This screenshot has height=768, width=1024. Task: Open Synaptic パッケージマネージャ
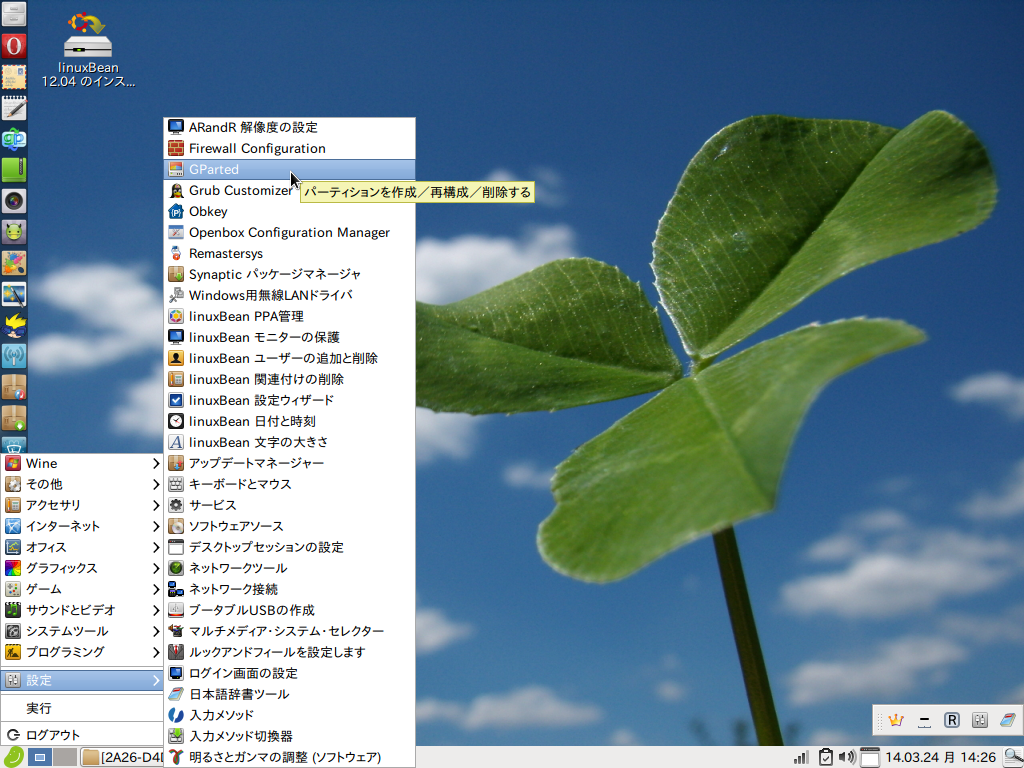coord(289,274)
